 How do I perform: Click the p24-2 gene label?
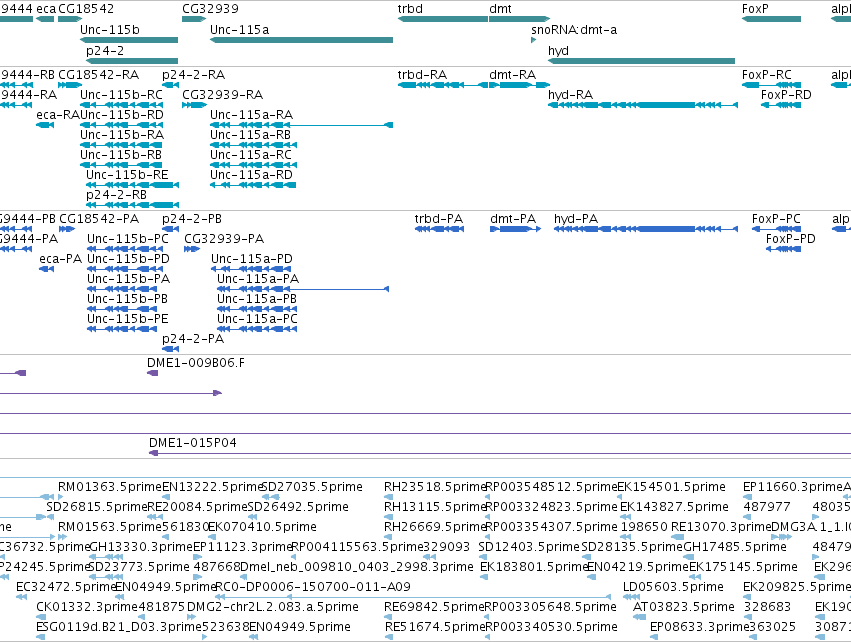click(105, 51)
